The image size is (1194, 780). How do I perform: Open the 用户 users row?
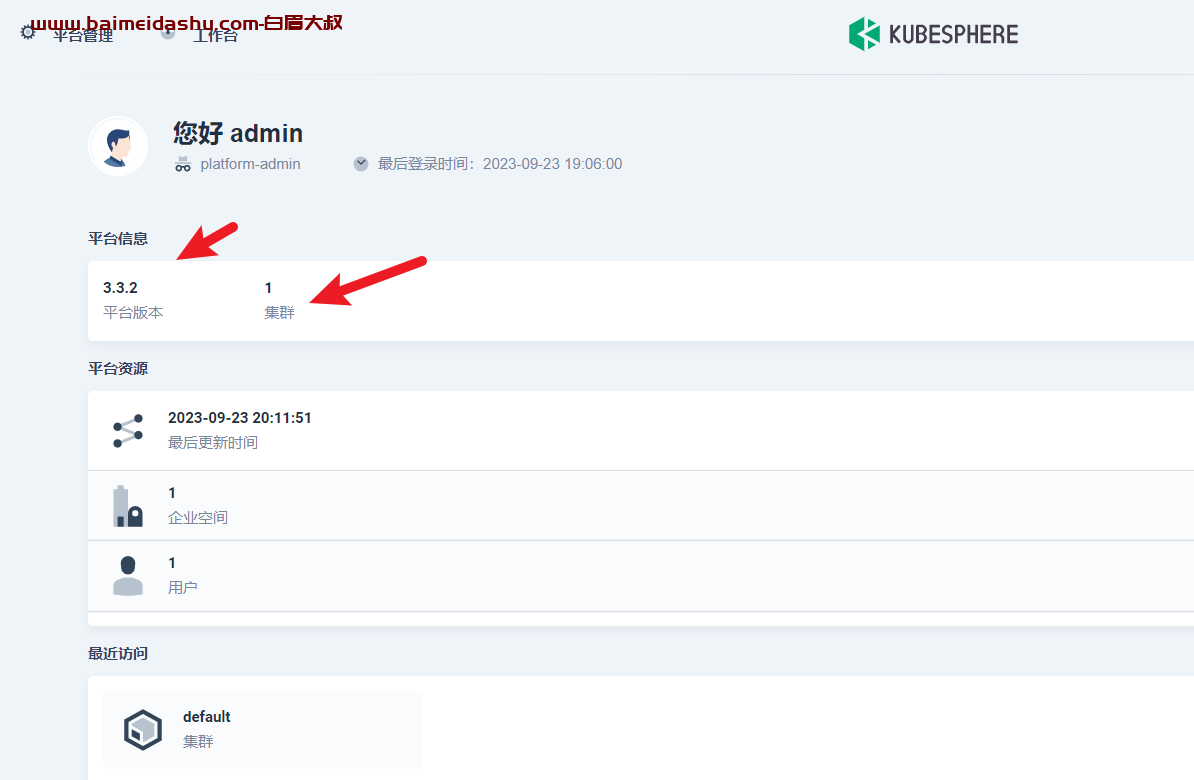[x=640, y=576]
